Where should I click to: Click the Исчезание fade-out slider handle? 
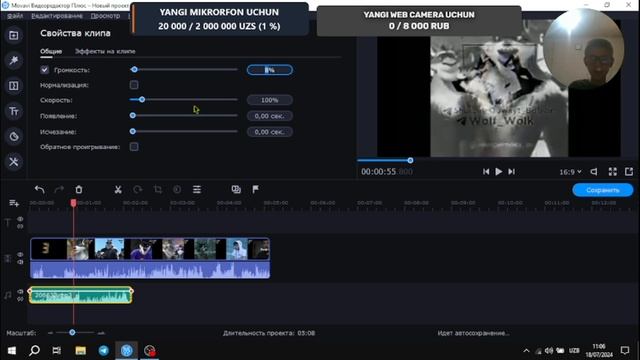pyautogui.click(x=133, y=131)
